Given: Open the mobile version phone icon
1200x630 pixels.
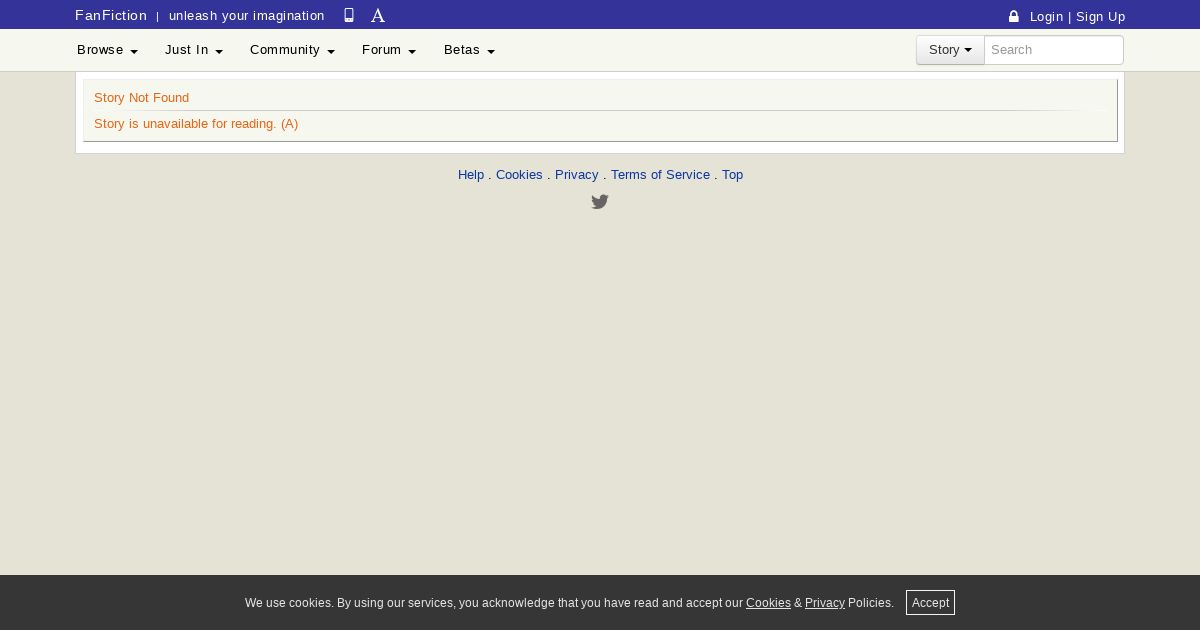Looking at the screenshot, I should pyautogui.click(x=349, y=15).
